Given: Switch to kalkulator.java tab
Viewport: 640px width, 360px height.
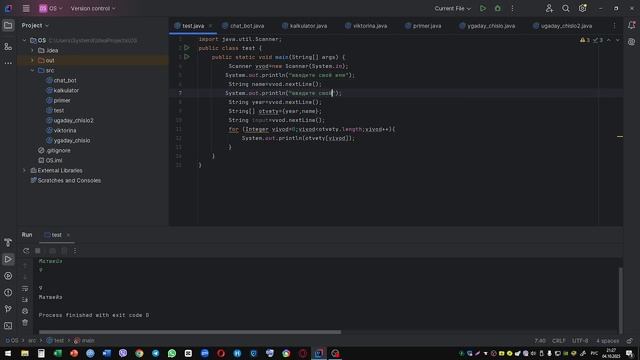Looking at the screenshot, I should [x=304, y=26].
